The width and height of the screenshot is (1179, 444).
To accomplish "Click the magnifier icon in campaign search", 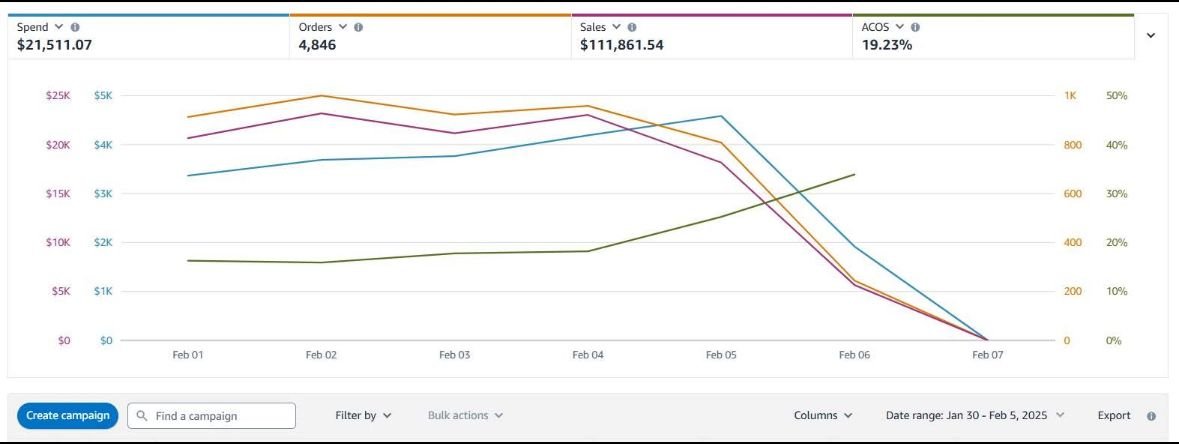I will pyautogui.click(x=142, y=416).
